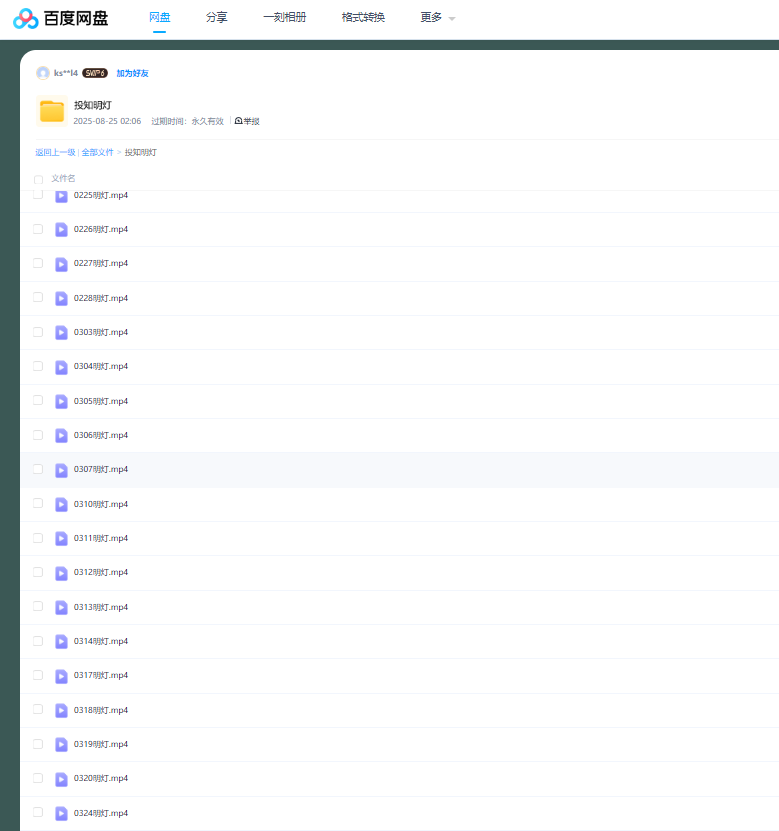Click the video icon for 0310明灯.mp4
Viewport: 779px width, 831px height.
coord(61,504)
